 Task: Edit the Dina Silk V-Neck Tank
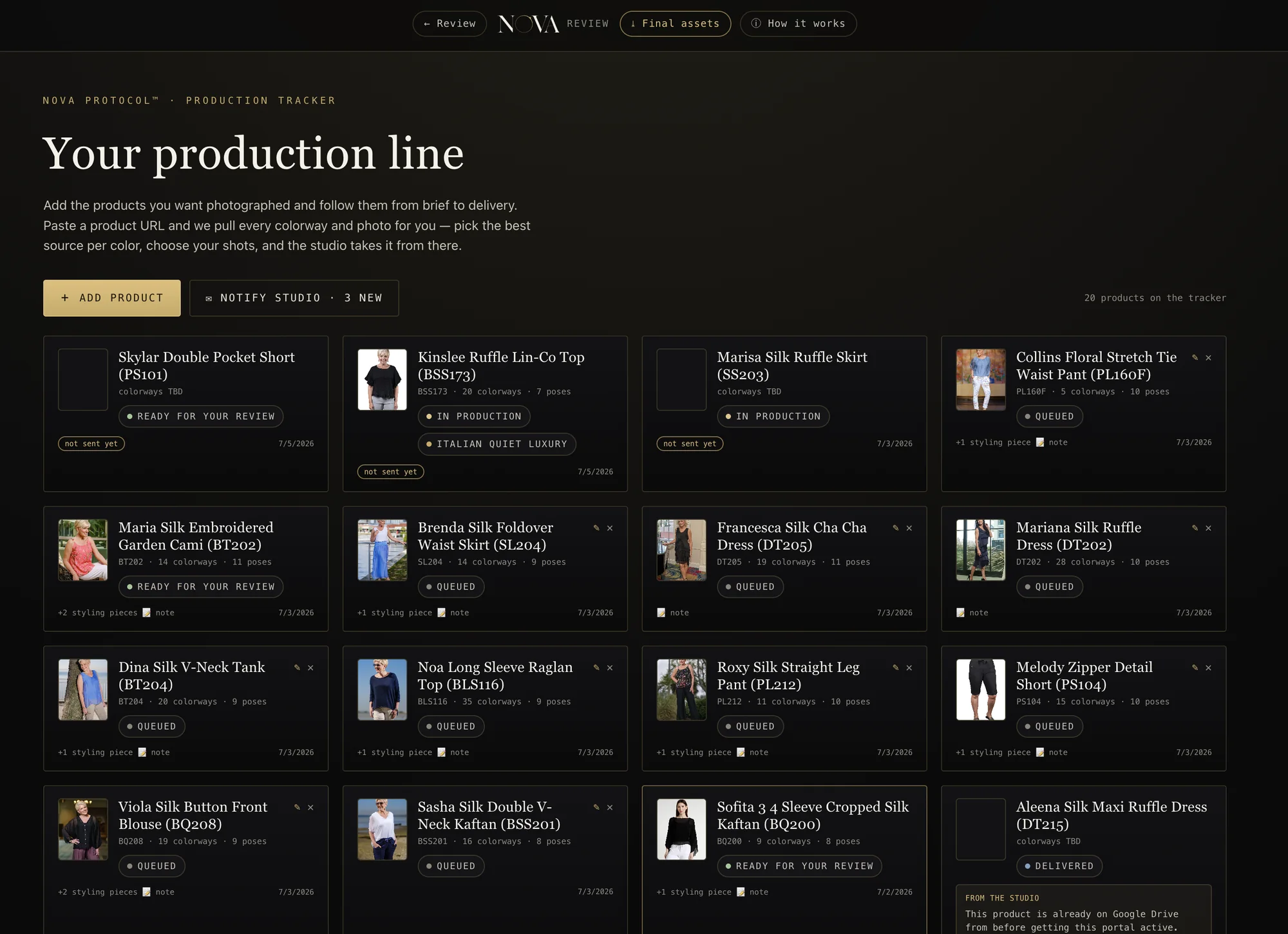coord(297,668)
